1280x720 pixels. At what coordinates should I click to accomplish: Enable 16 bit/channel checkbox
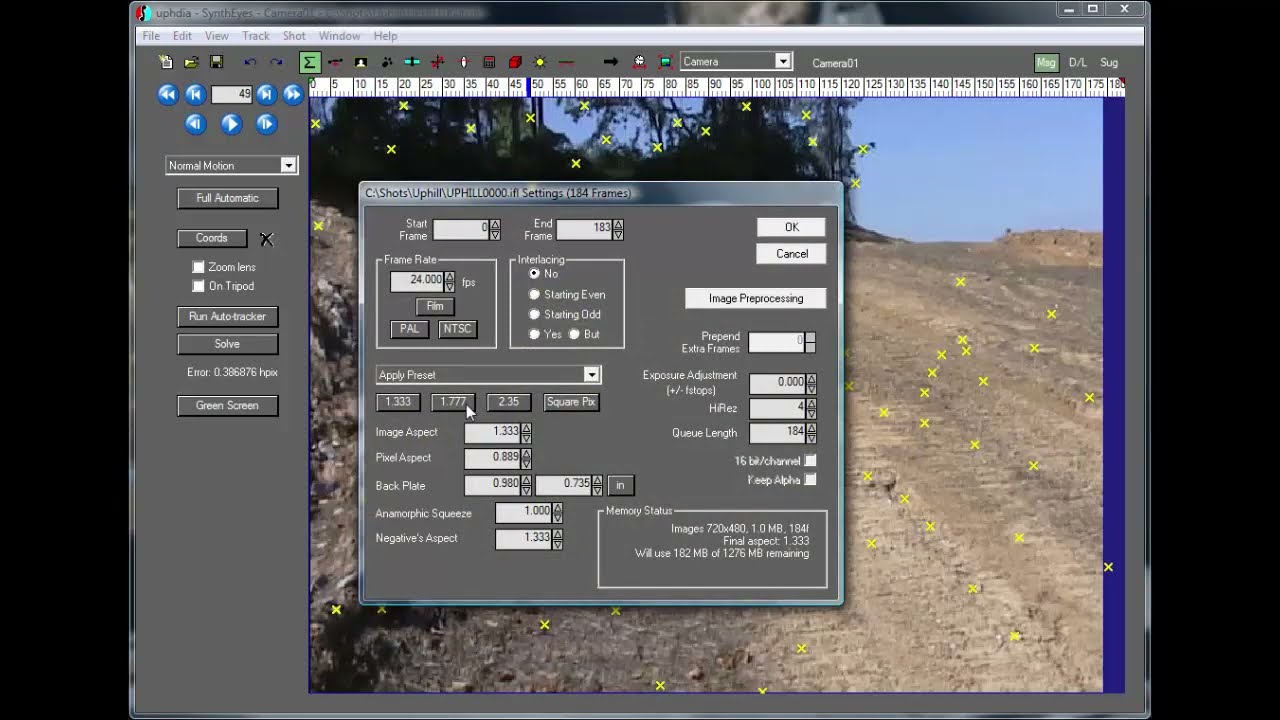(x=810, y=461)
